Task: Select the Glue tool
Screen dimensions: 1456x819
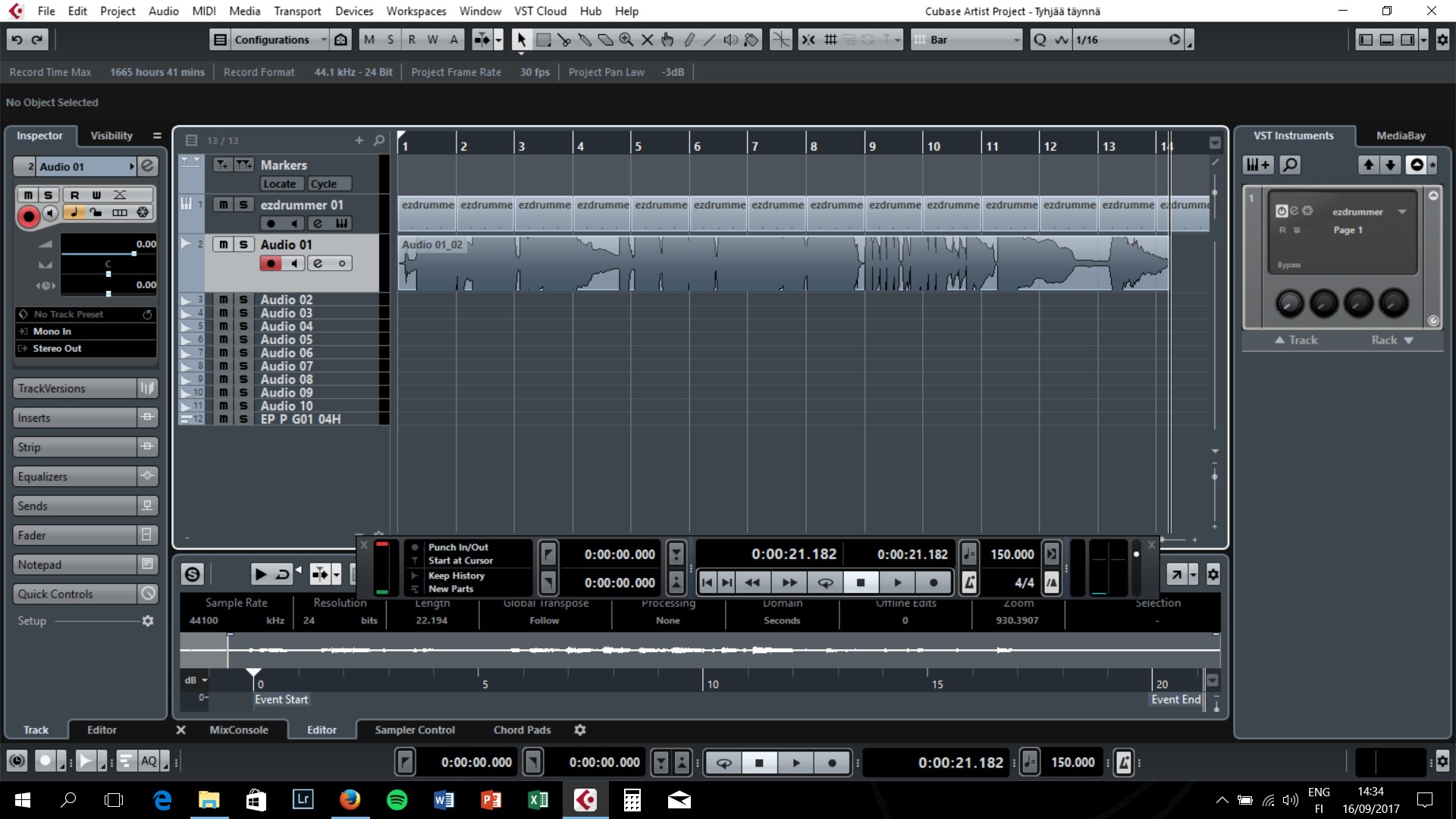Action: (585, 39)
